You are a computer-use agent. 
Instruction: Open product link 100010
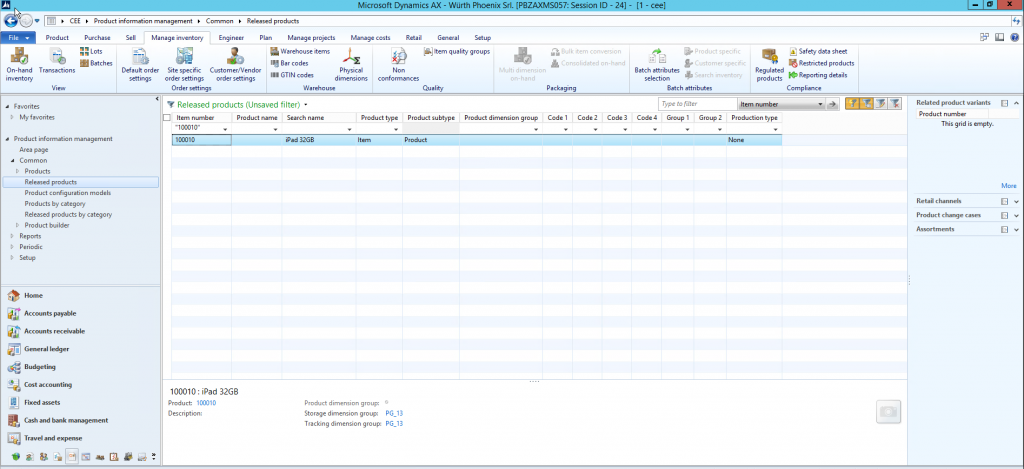coord(206,403)
